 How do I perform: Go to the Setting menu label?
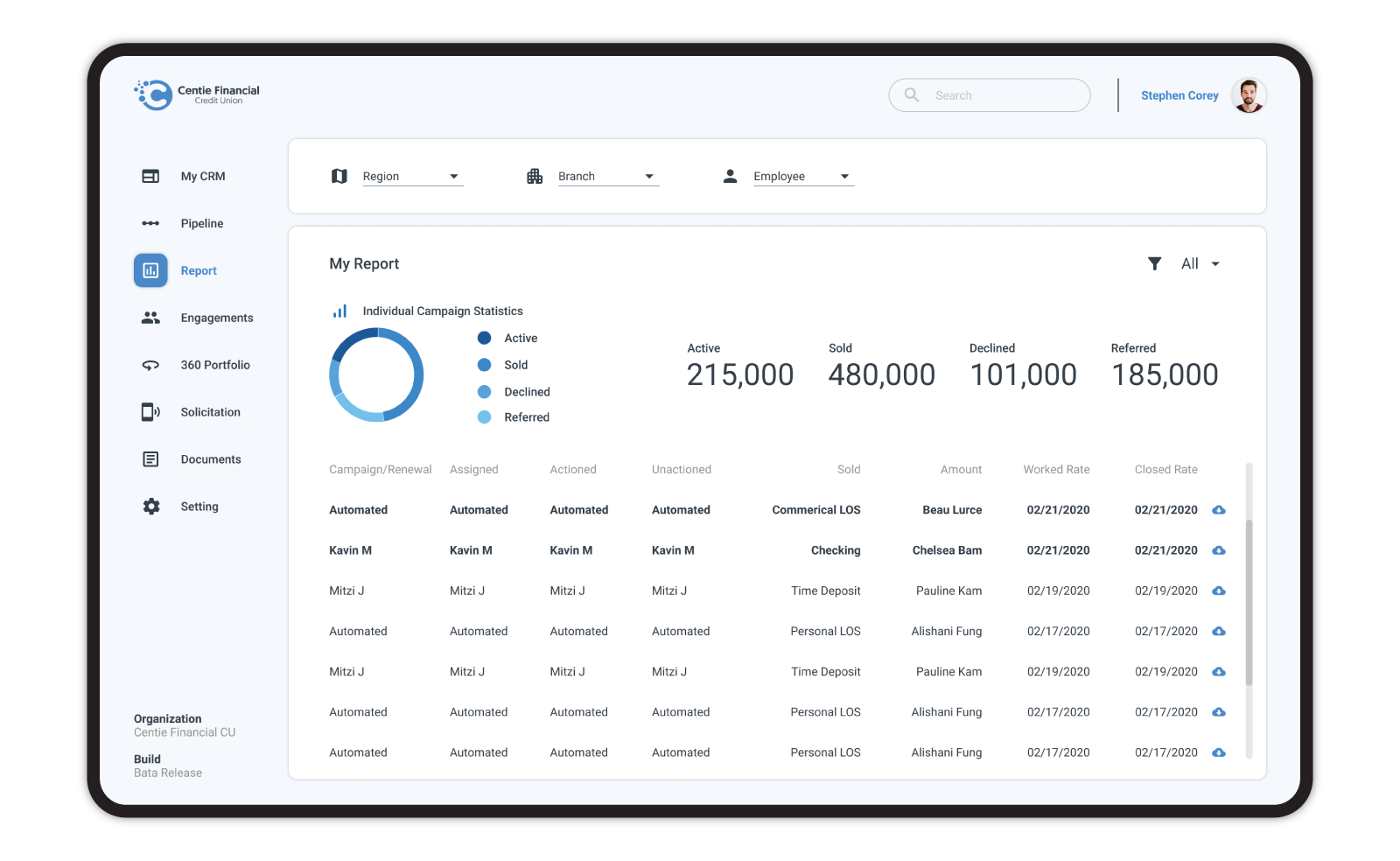click(199, 507)
